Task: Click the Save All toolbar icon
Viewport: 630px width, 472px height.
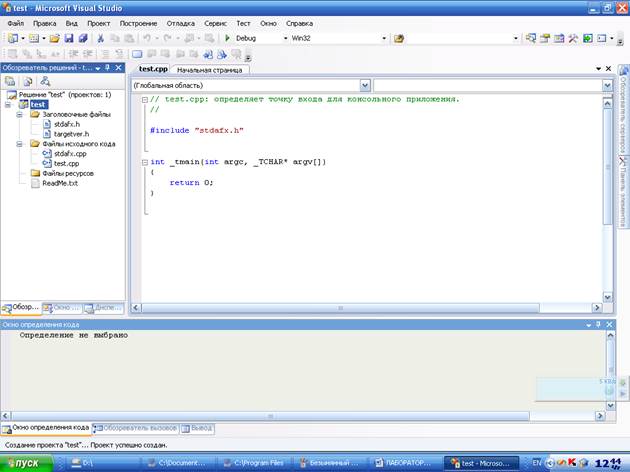Action: (x=82, y=38)
